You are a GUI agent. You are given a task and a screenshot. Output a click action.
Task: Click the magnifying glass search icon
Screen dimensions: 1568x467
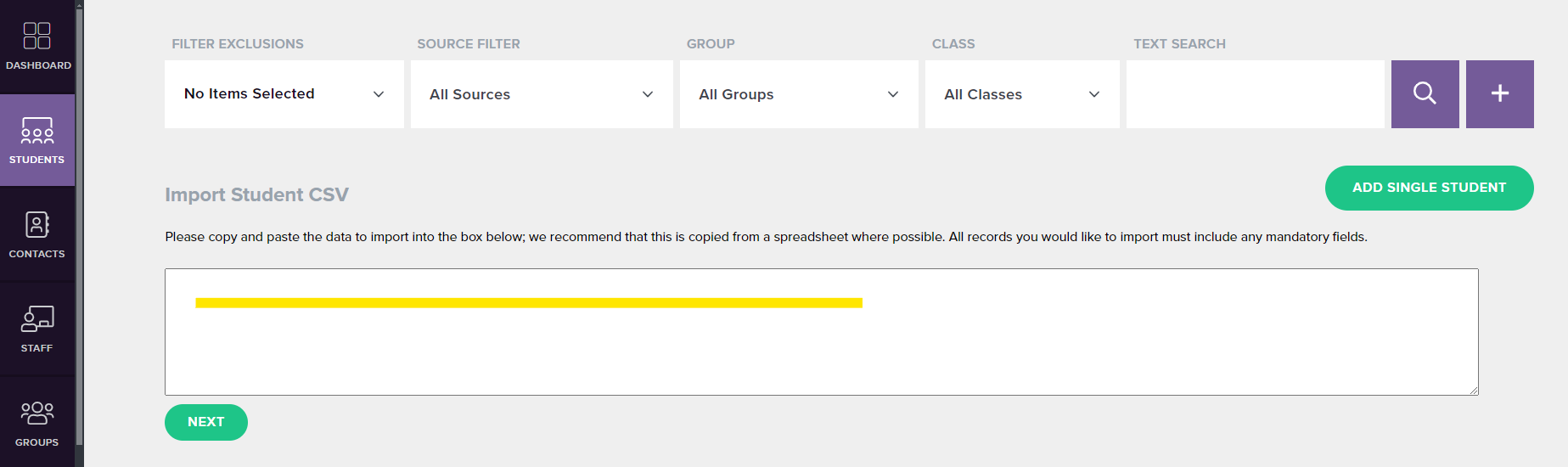coord(1425,94)
